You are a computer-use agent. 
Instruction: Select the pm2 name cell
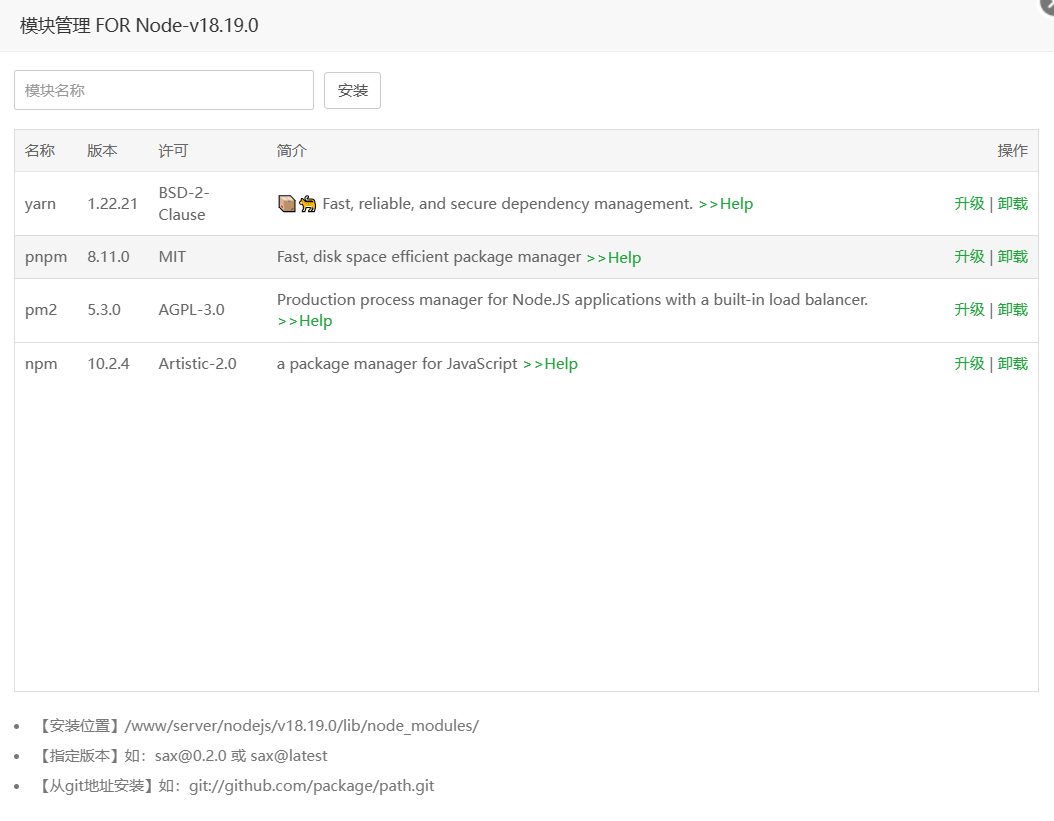[x=41, y=310]
